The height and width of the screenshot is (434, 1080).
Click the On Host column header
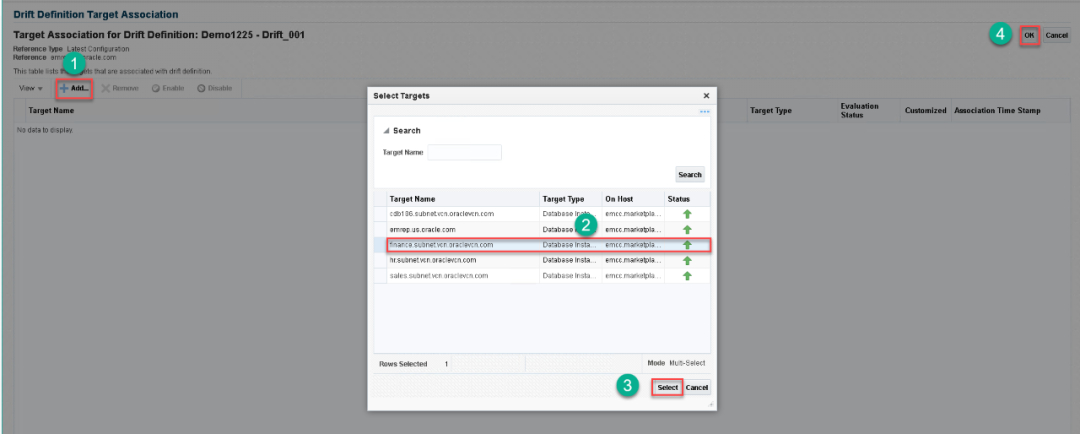tap(619, 199)
